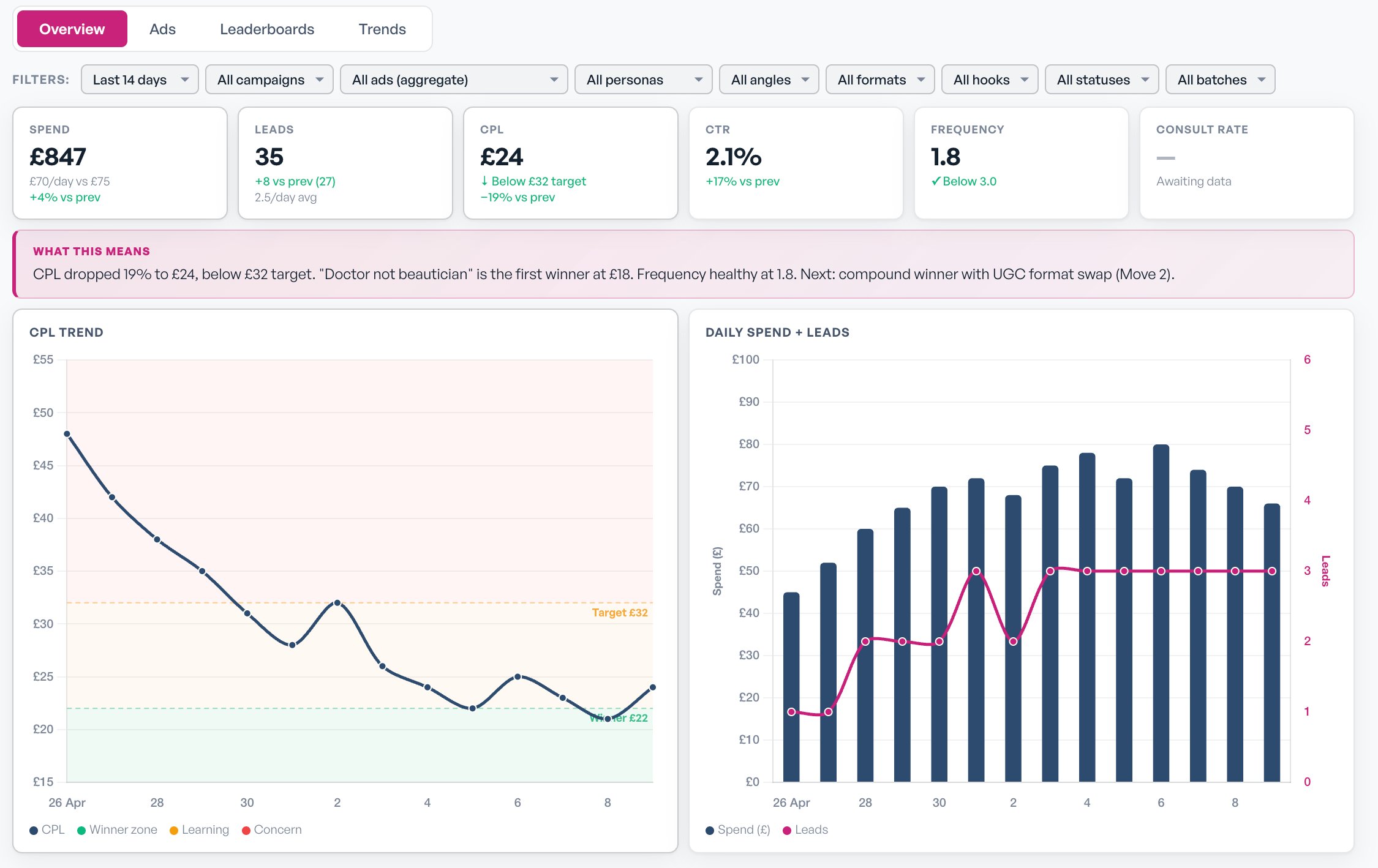Select the Frequency 1.8 metric card
The height and width of the screenshot is (868, 1378).
[1022, 163]
